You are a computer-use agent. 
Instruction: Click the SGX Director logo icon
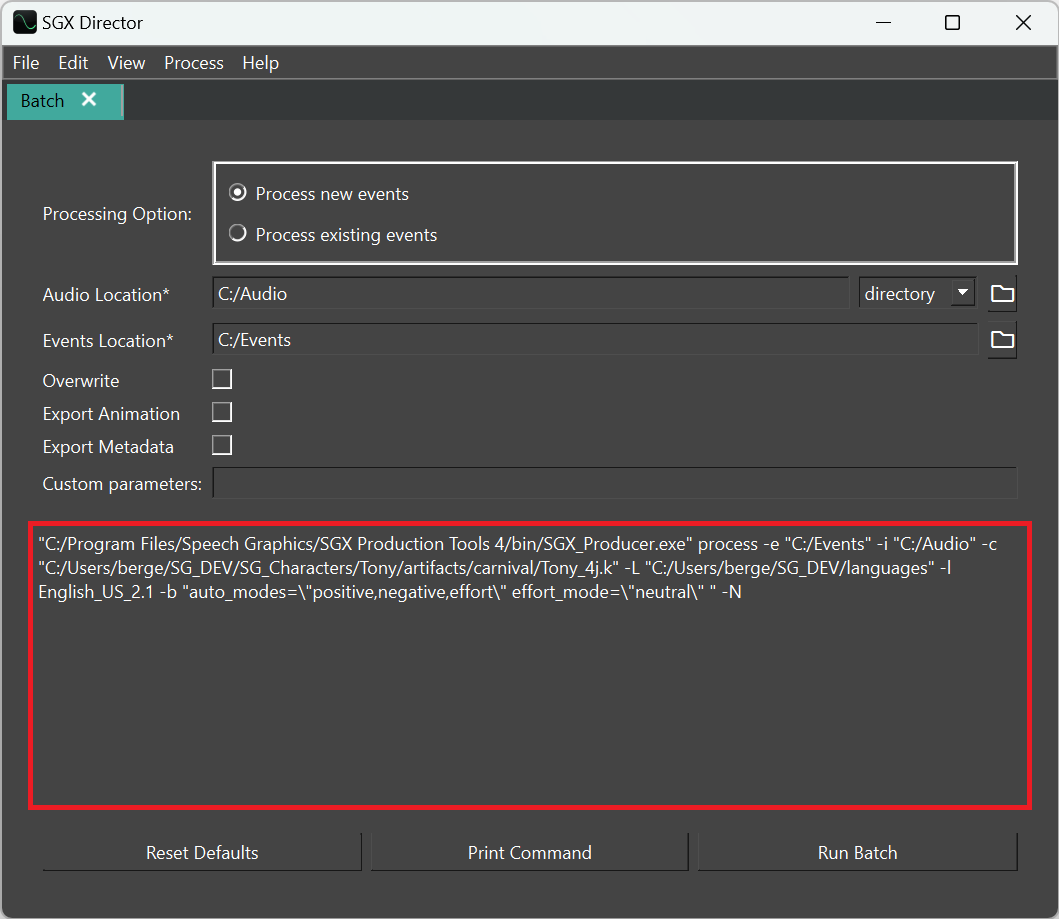24,21
